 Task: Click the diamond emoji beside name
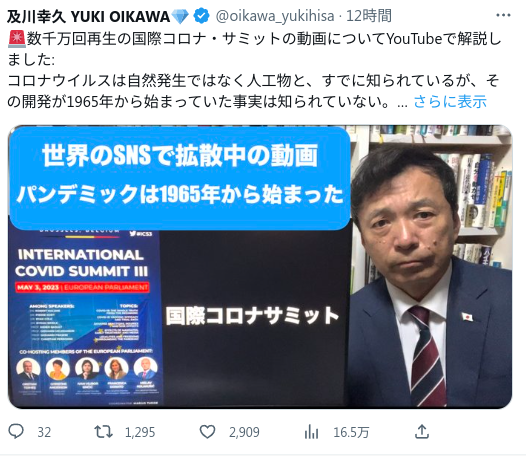[x=180, y=16]
